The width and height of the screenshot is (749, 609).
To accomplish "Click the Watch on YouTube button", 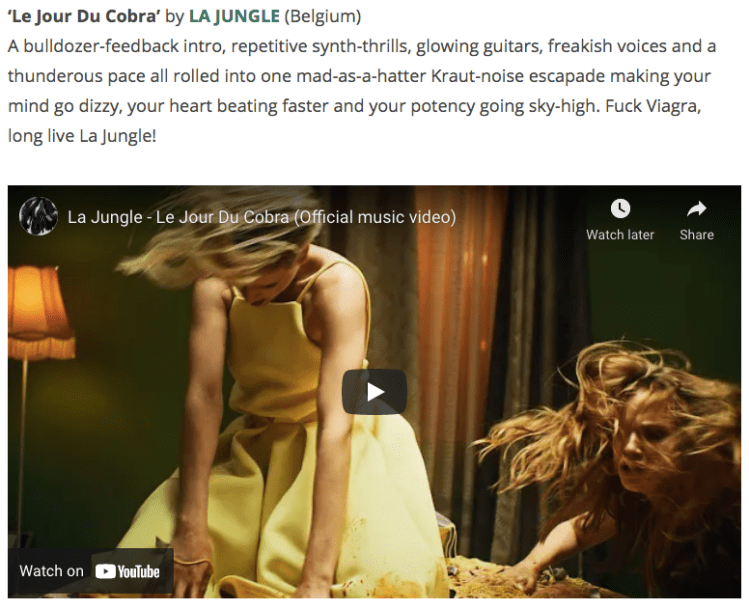I will coord(90,571).
